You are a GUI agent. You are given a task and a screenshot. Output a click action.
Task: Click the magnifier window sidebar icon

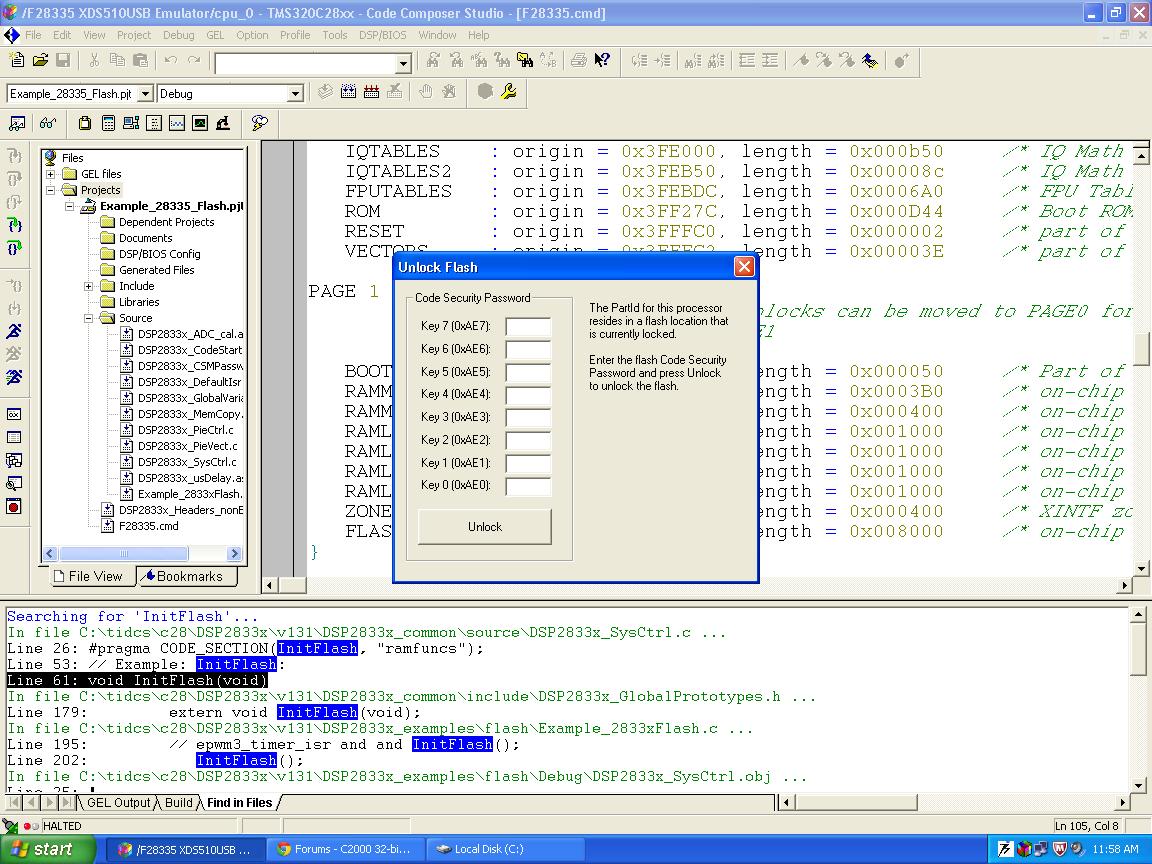(x=14, y=483)
